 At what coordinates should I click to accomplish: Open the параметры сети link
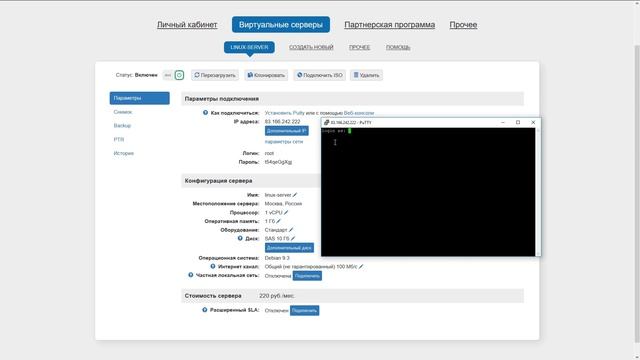284,142
